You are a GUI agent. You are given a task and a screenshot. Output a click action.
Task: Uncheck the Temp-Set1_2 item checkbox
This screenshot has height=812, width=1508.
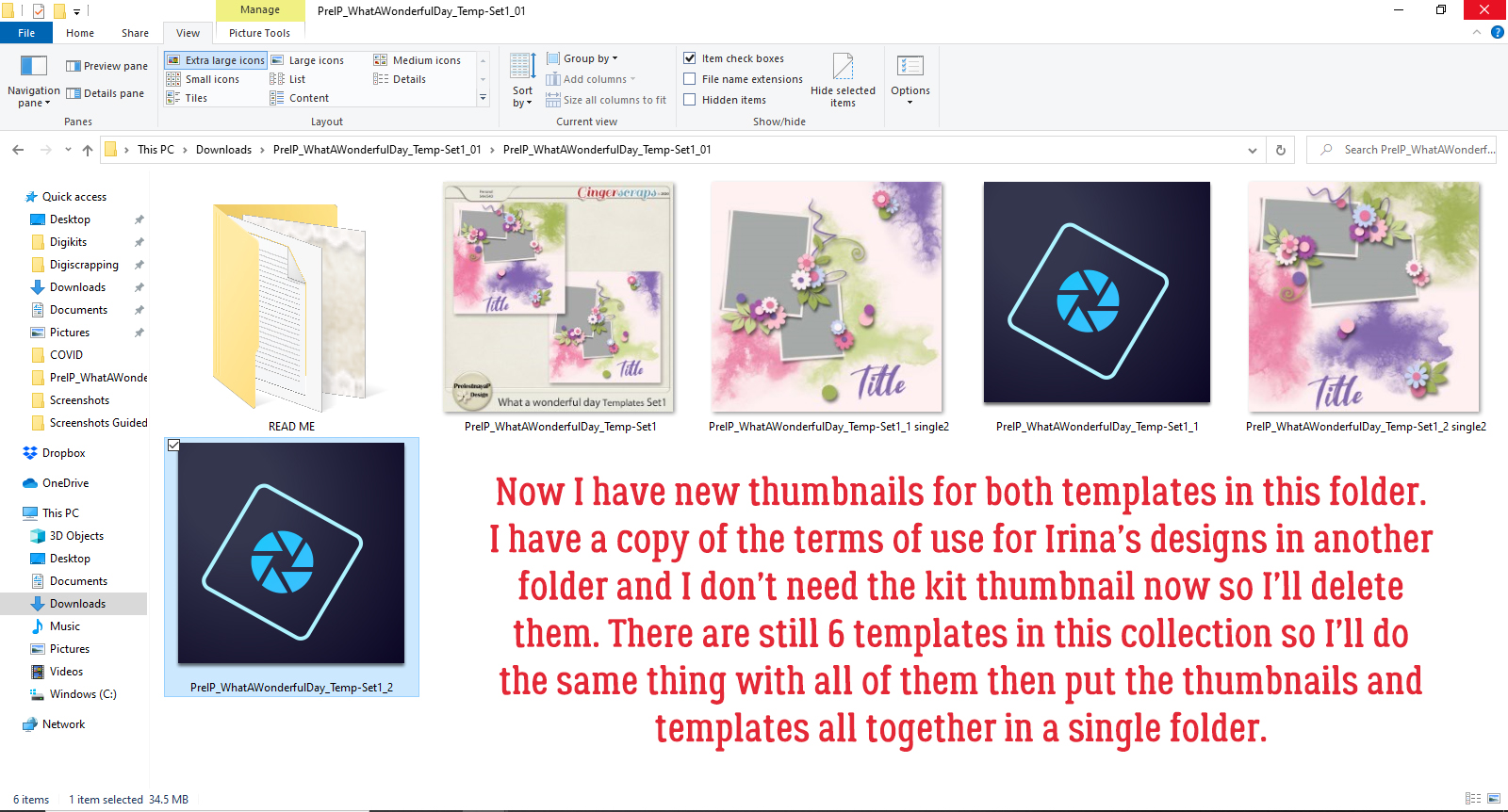(173, 446)
